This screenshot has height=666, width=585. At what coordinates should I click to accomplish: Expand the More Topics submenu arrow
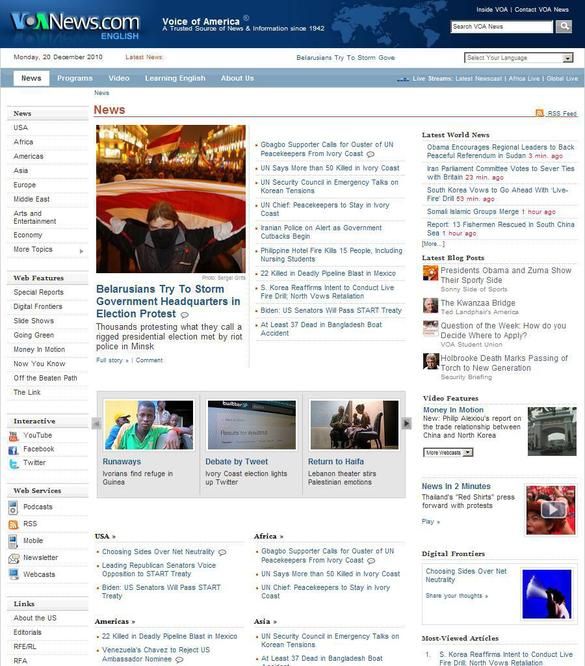(x=81, y=251)
